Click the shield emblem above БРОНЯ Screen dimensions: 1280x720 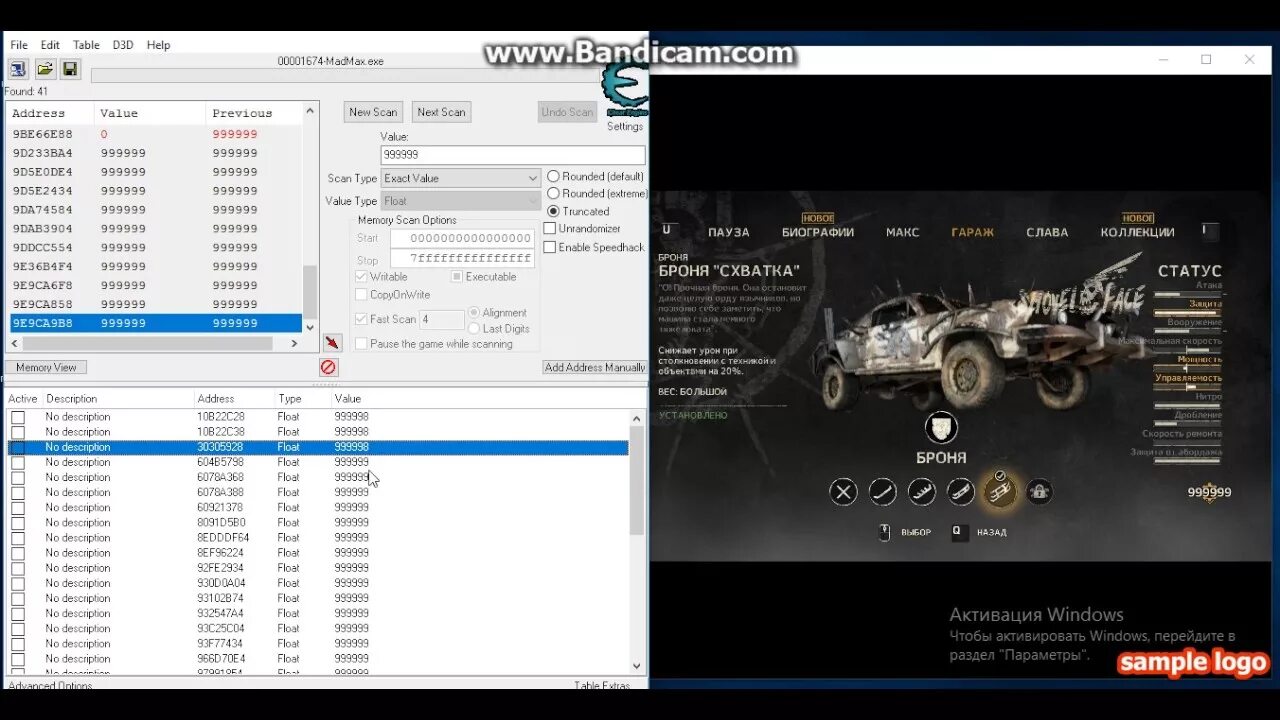pos(941,428)
